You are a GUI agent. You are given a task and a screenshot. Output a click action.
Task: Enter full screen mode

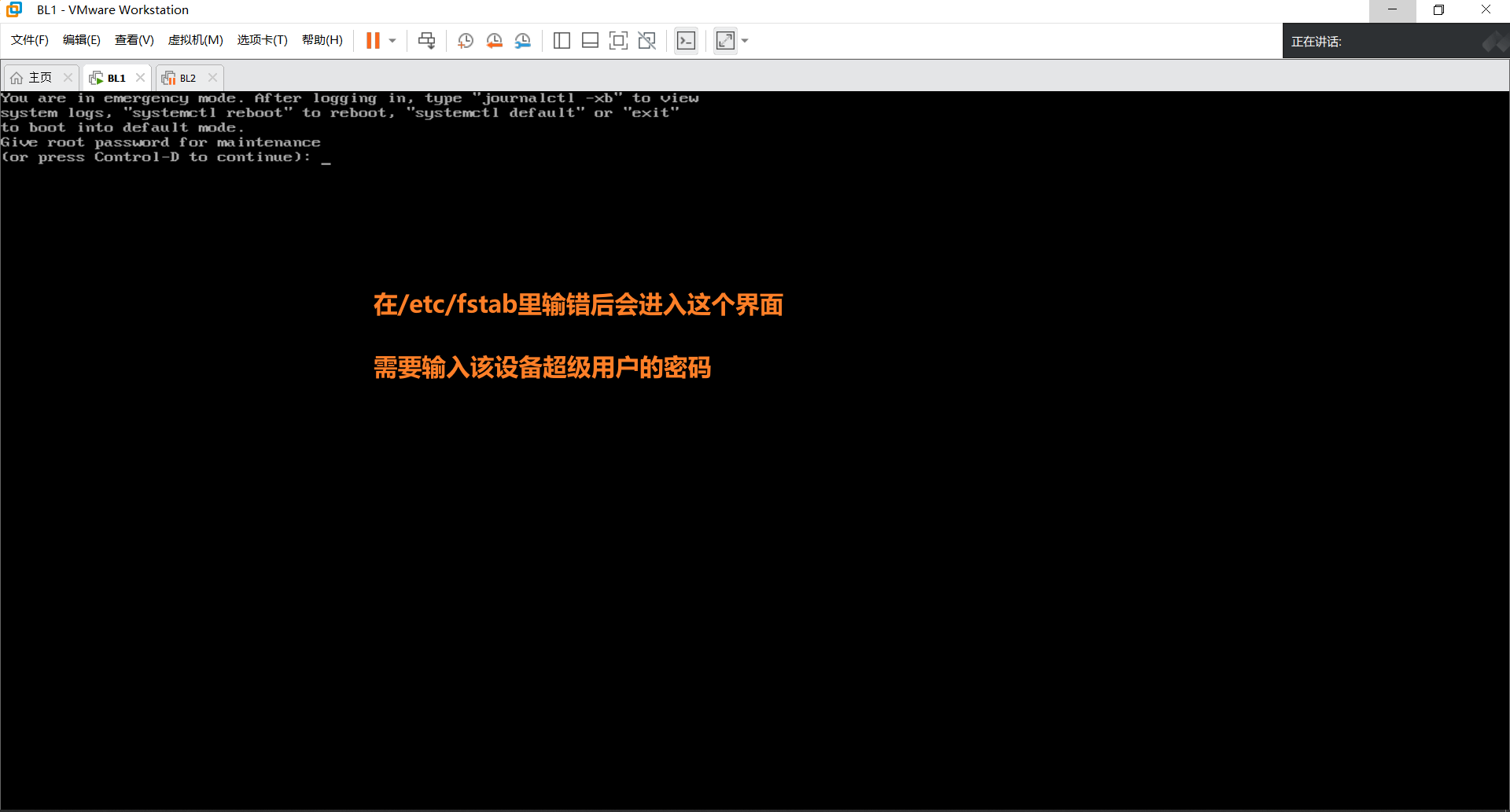click(x=619, y=40)
